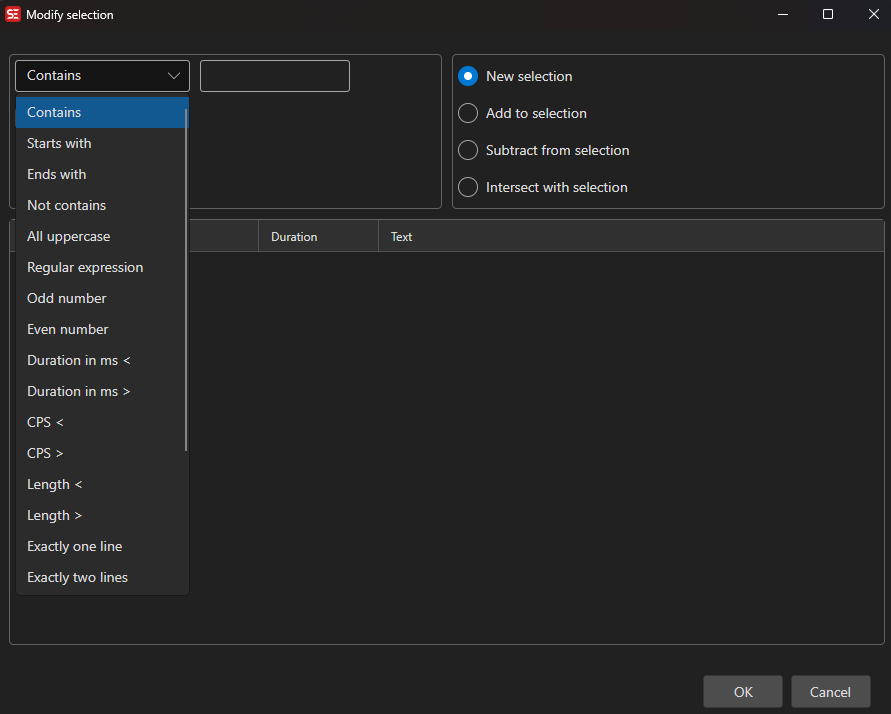Switch to "Add to selection" mode

(468, 113)
